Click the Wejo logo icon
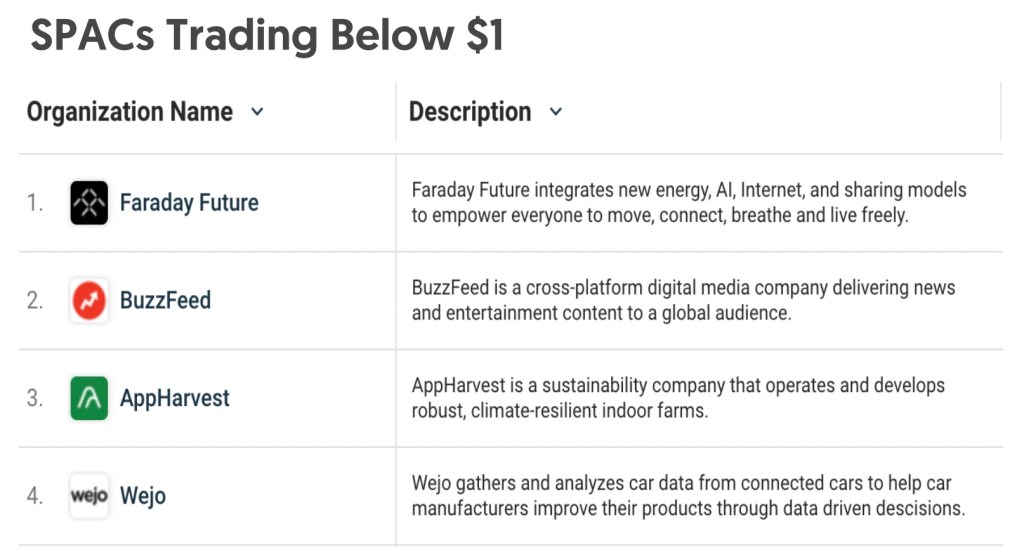The image size is (1024, 557). click(x=89, y=496)
